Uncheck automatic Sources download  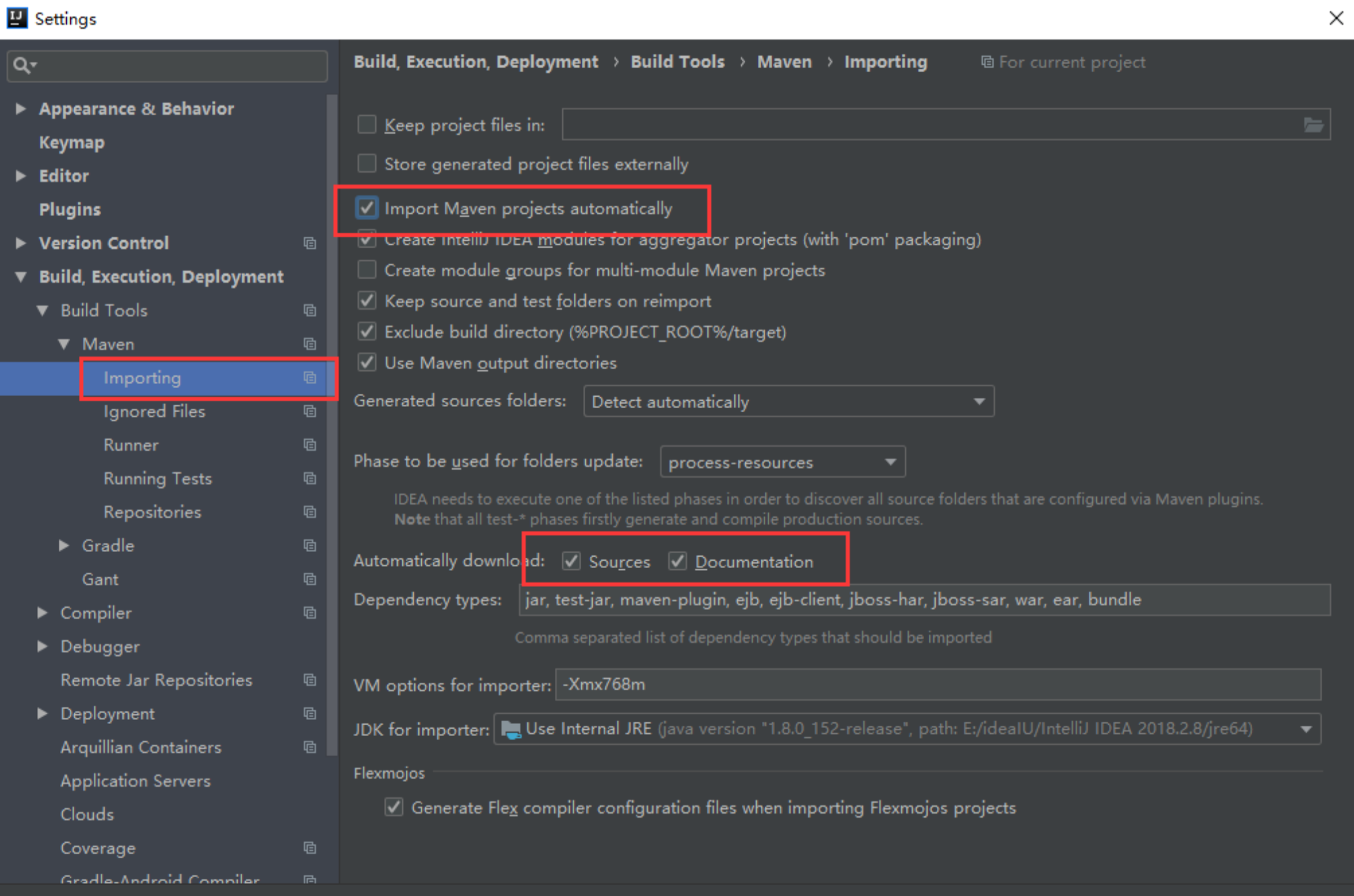click(x=571, y=561)
